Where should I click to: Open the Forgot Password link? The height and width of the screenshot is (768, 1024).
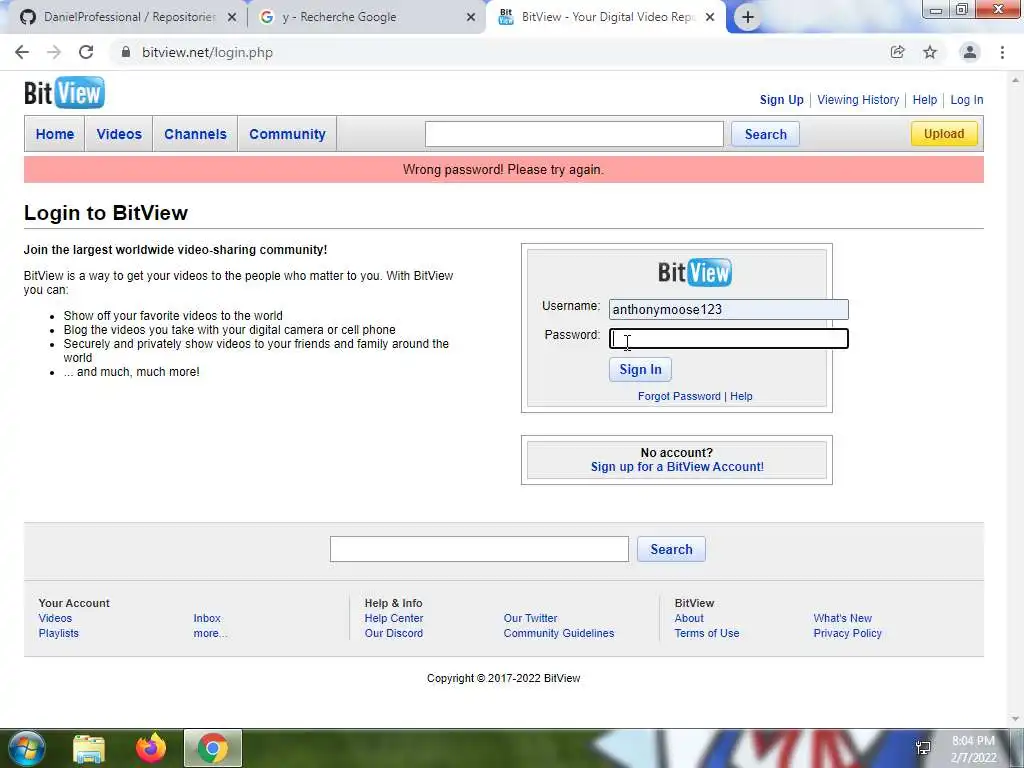[x=679, y=396]
